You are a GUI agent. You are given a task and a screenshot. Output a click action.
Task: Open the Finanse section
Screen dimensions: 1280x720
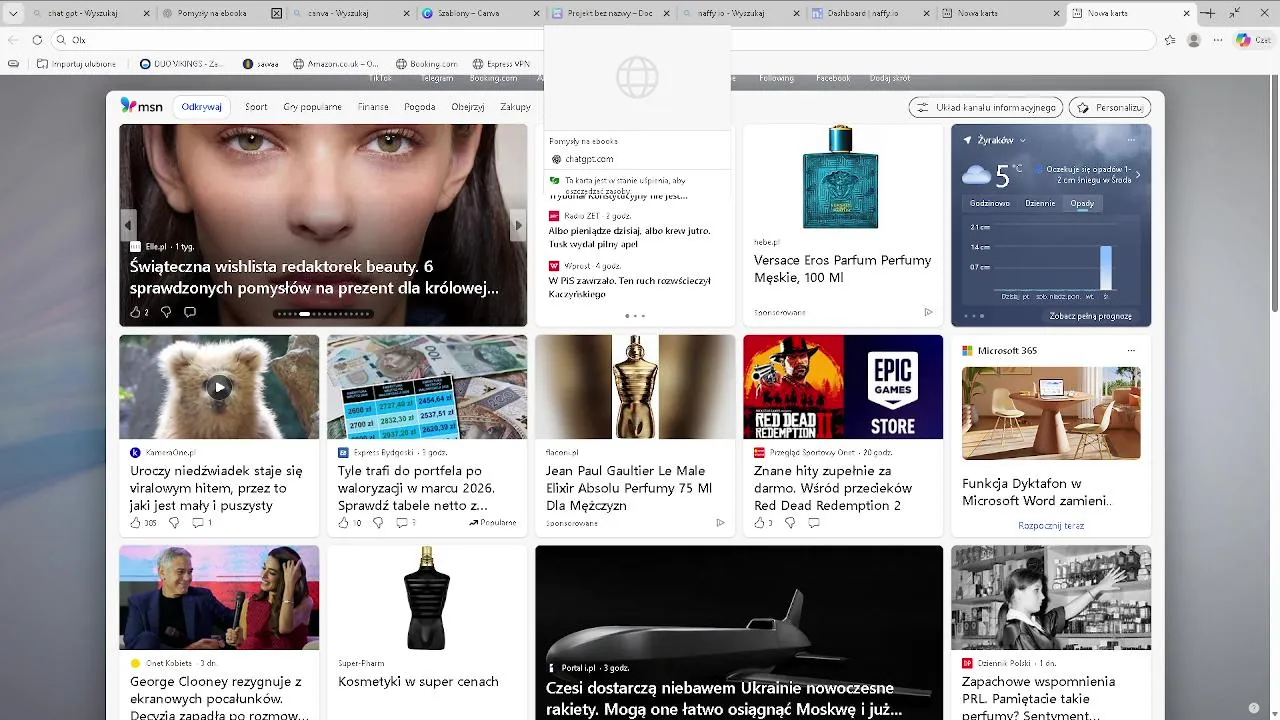click(373, 107)
